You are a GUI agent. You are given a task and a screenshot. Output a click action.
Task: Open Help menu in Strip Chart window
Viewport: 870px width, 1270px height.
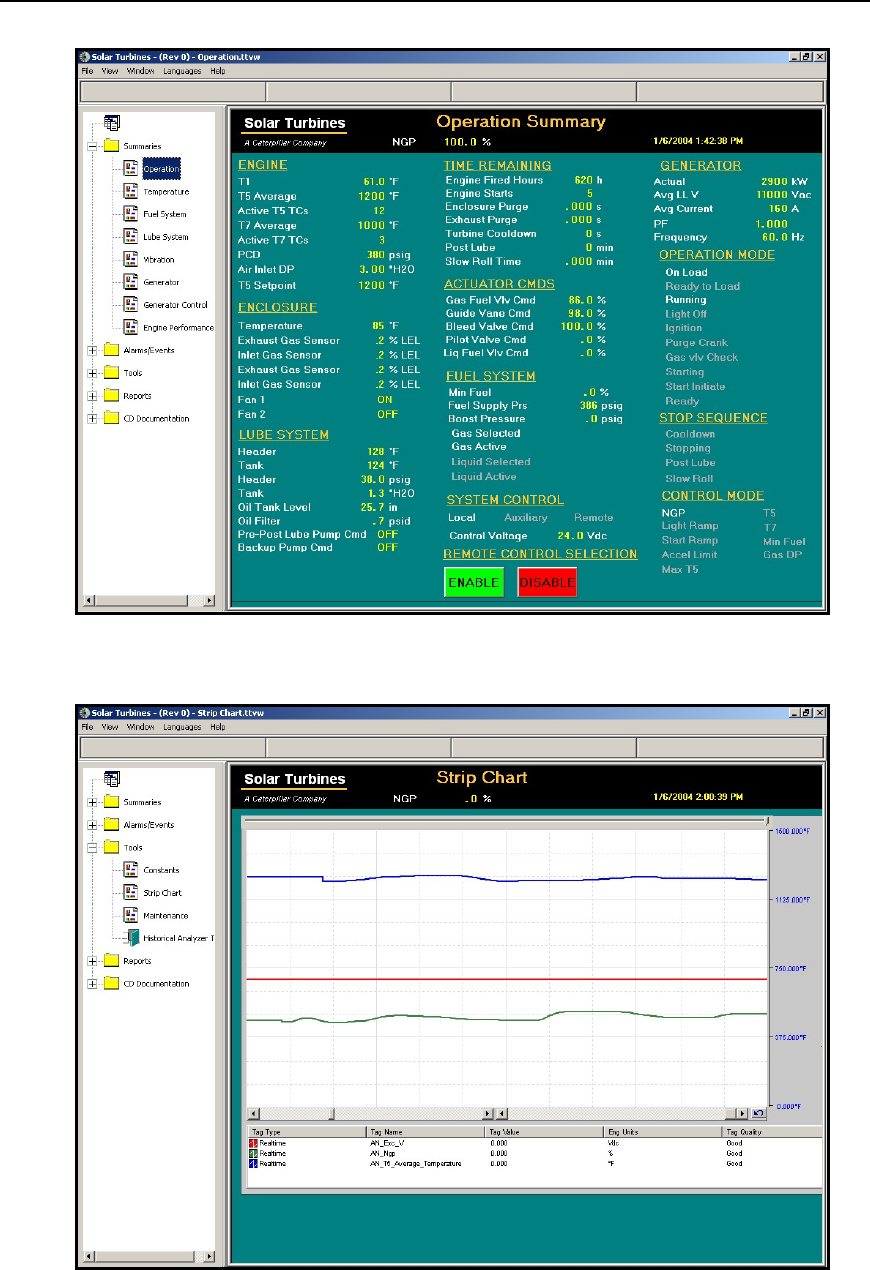(217, 728)
